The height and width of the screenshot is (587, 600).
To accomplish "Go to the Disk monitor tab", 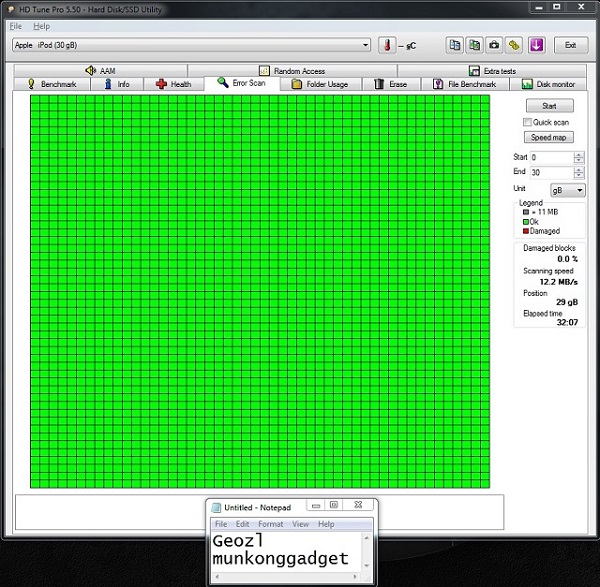I will [x=548, y=84].
